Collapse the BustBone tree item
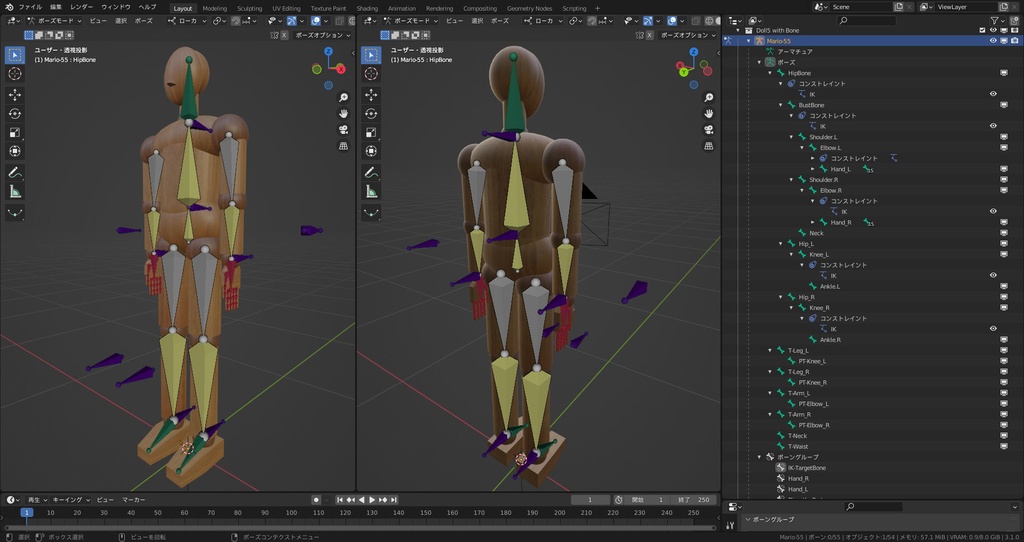Image resolution: width=1024 pixels, height=542 pixels. pos(781,105)
